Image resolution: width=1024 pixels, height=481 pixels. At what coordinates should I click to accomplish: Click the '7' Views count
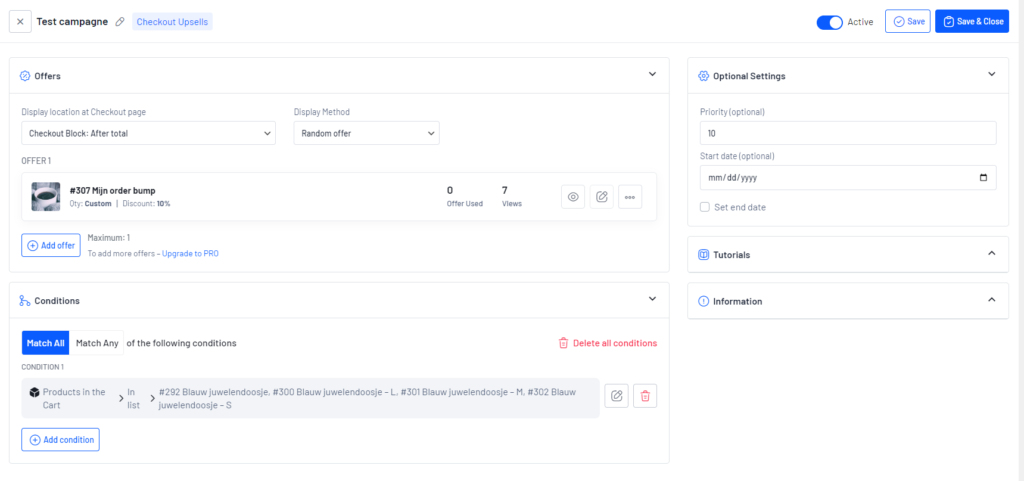click(x=505, y=191)
